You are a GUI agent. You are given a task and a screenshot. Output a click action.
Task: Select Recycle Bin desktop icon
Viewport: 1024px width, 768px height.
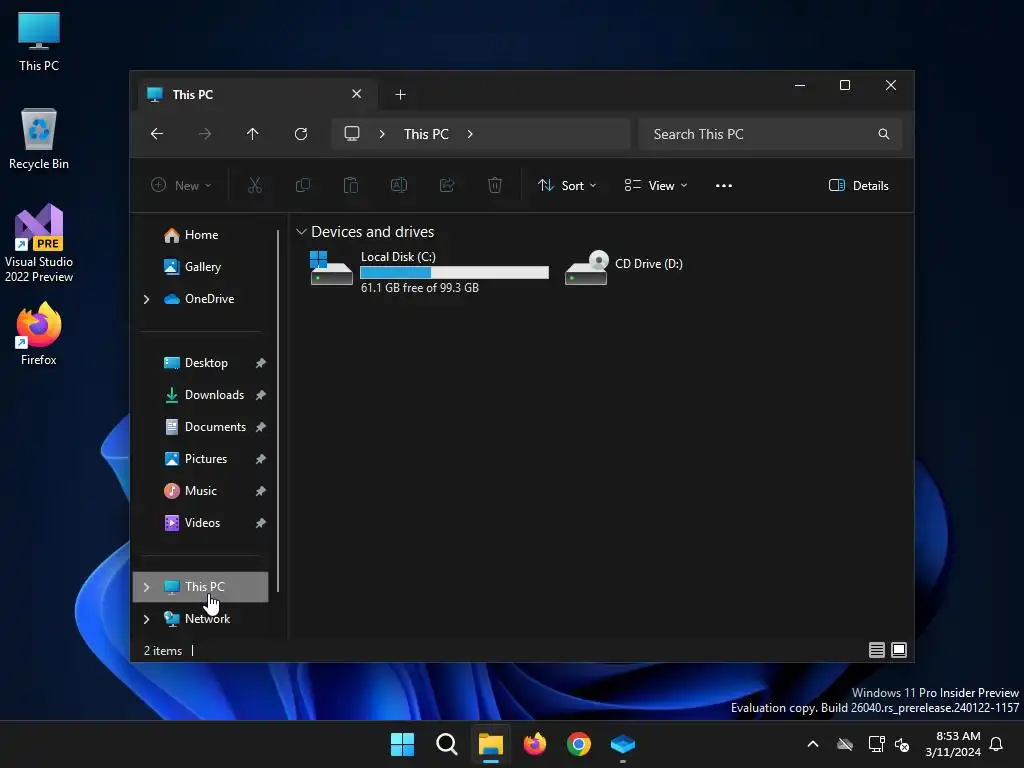[39, 139]
